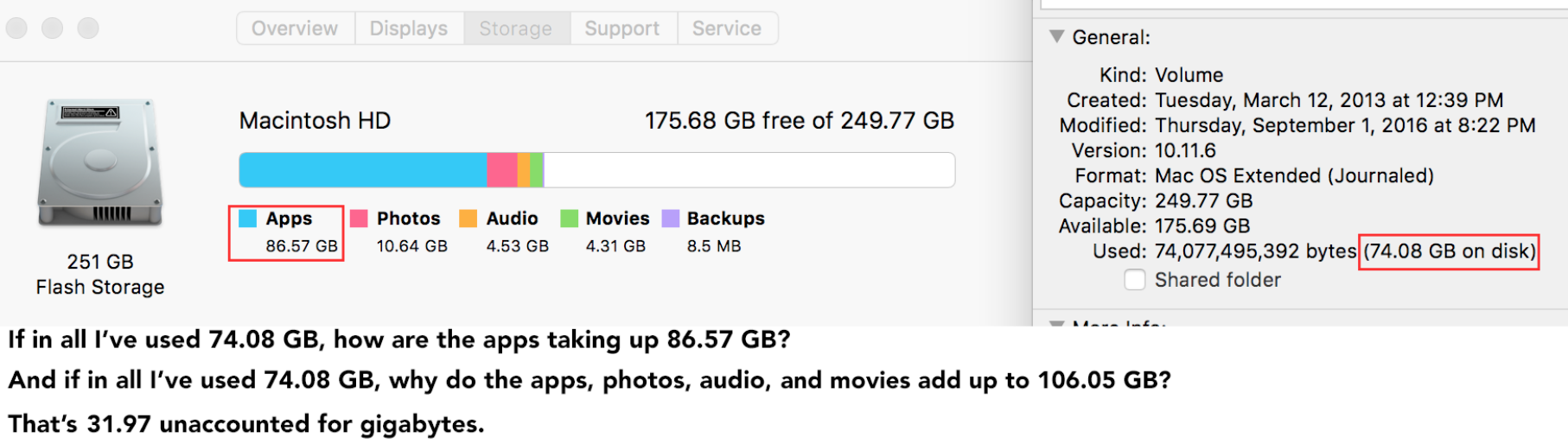Expand the More Info disclosure triangle
The image size is (1568, 444).
point(1056,323)
